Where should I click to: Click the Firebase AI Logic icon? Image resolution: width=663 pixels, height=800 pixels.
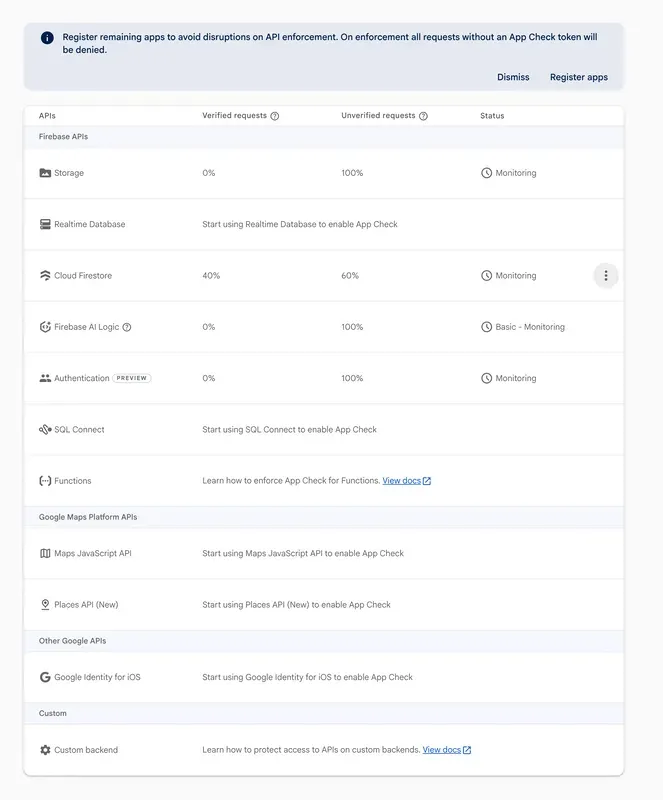tap(45, 327)
